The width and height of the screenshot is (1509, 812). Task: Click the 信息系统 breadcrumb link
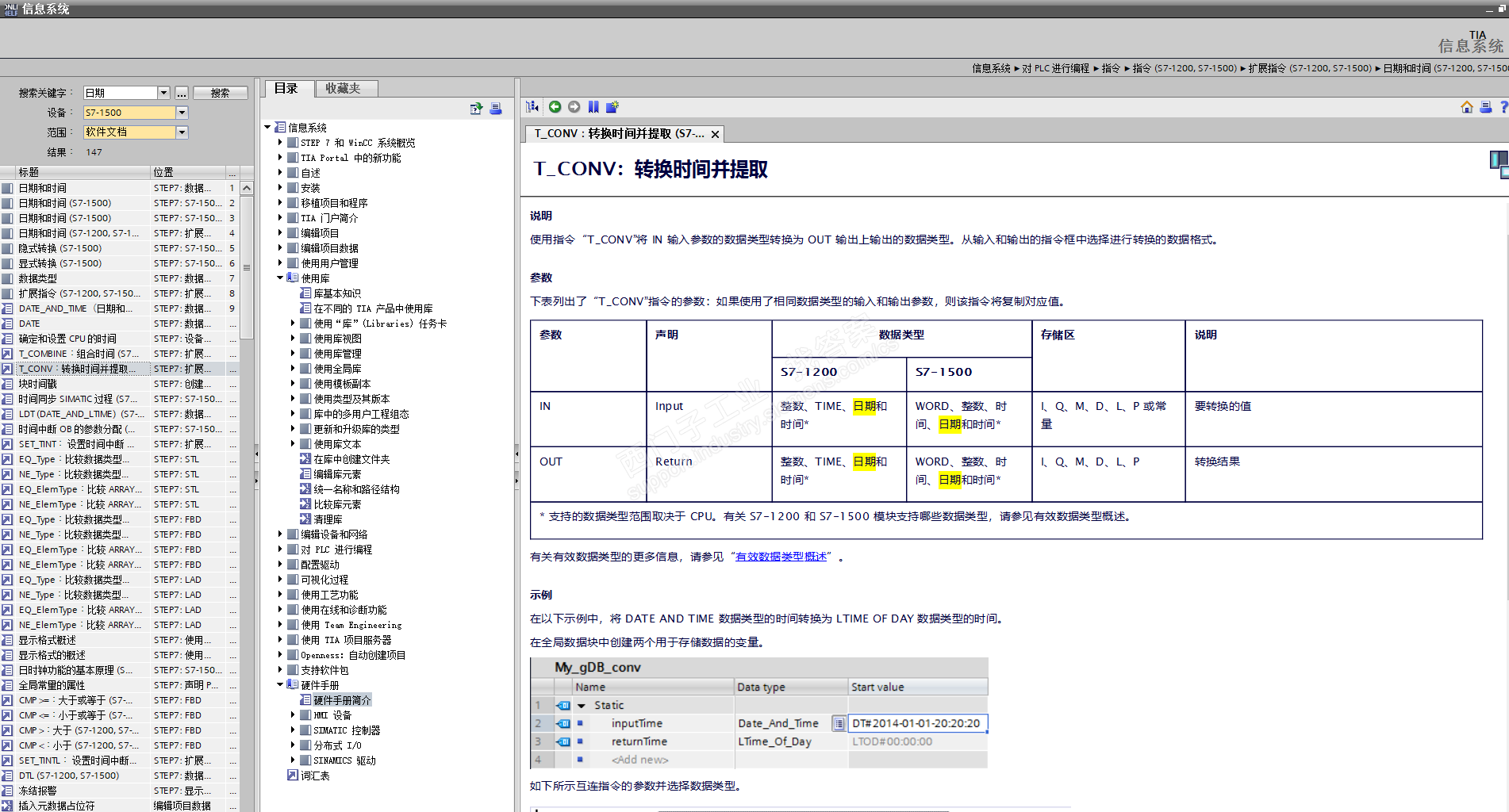click(992, 68)
